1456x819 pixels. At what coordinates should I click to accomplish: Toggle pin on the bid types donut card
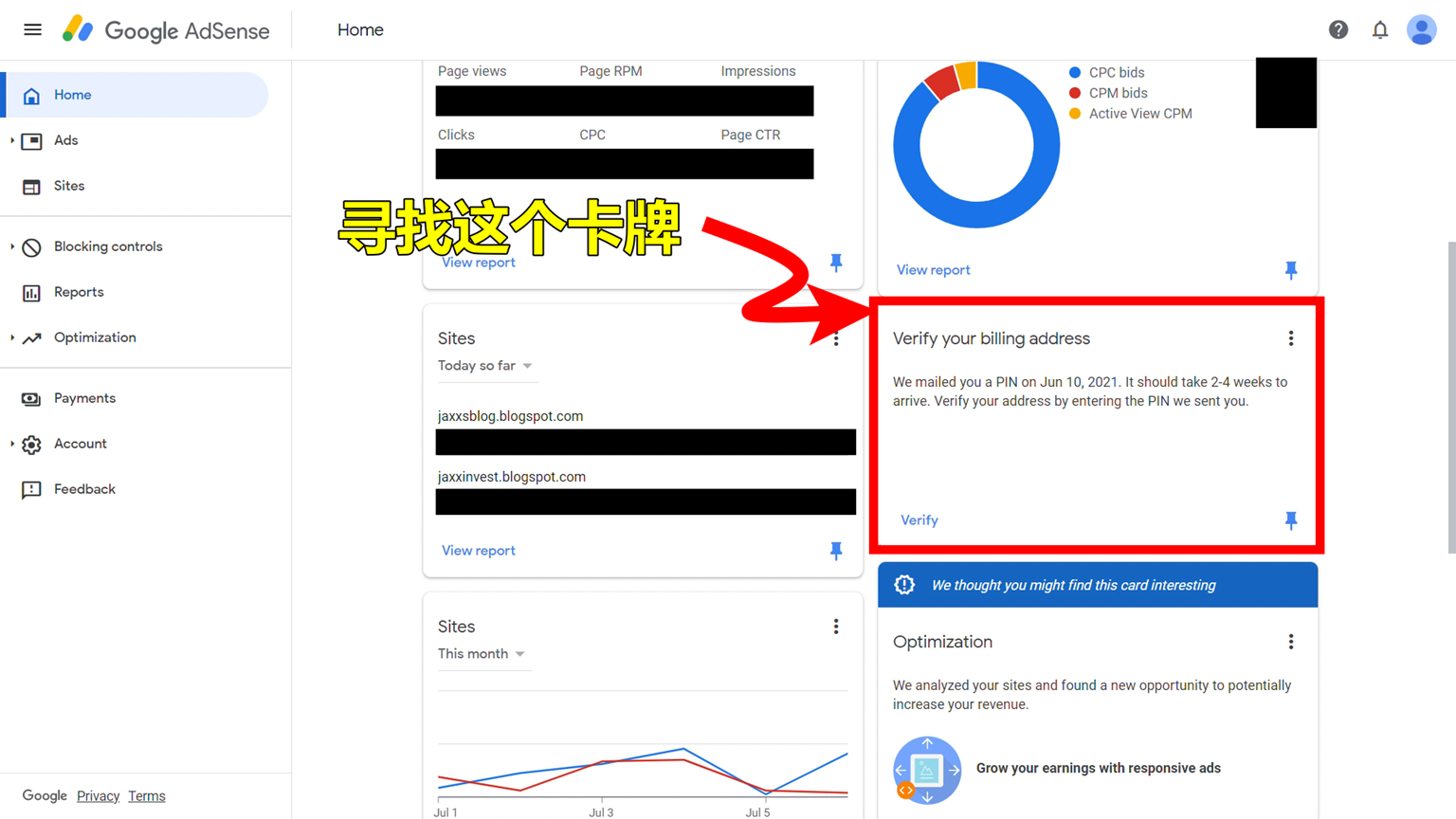click(x=1290, y=270)
